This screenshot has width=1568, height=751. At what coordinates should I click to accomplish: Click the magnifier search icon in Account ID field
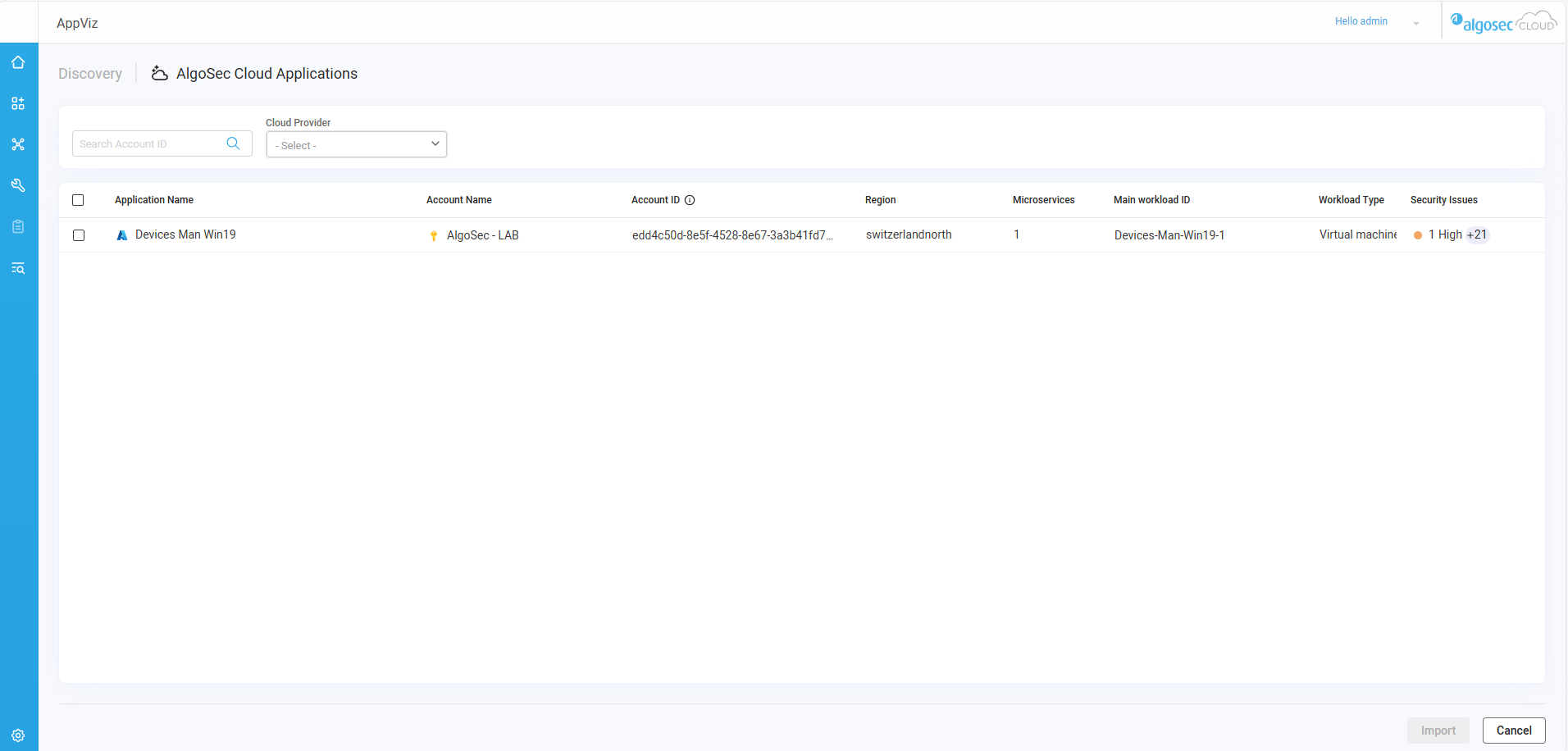pos(233,143)
